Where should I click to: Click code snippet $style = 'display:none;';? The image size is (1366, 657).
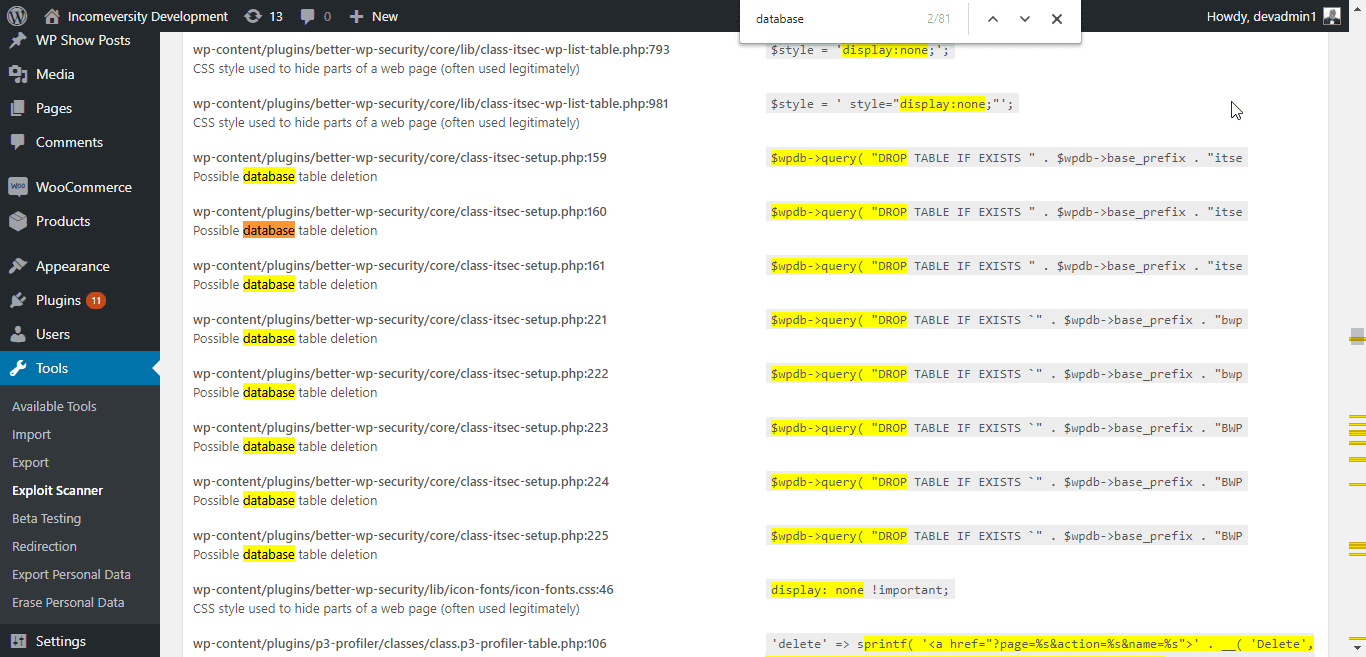[860, 50]
